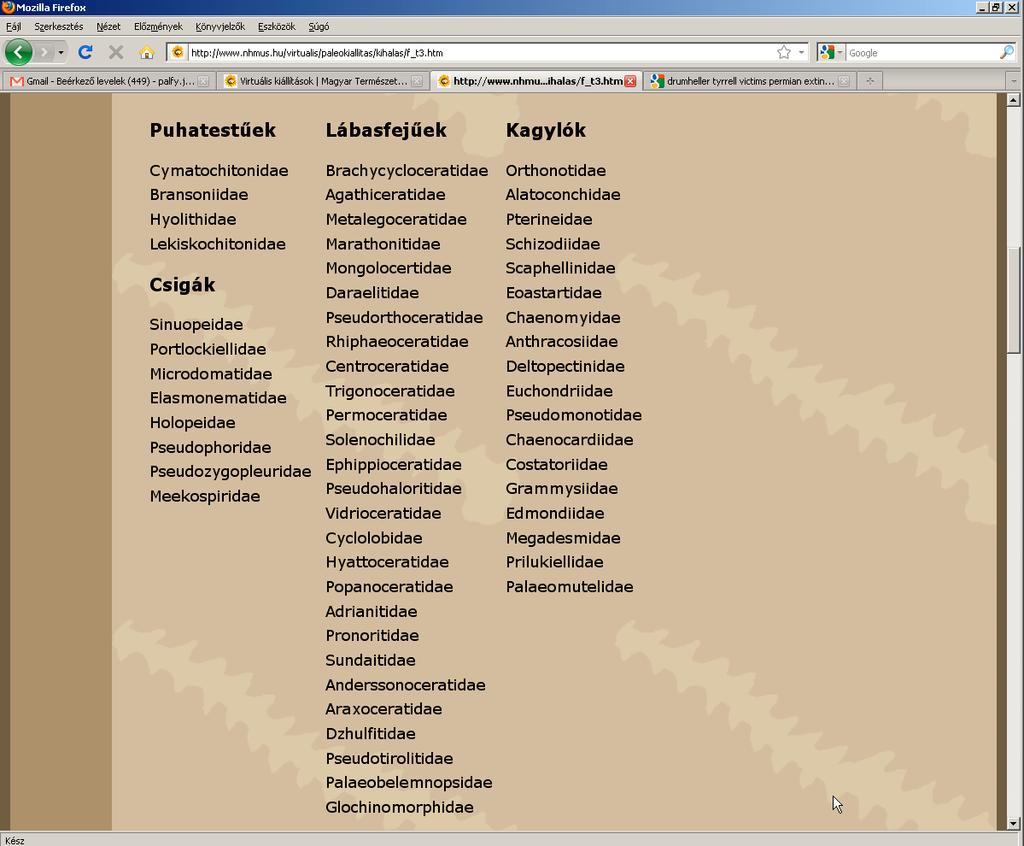The image size is (1024, 846).
Task: Click the Hyolithidae entry
Action: click(x=193, y=220)
